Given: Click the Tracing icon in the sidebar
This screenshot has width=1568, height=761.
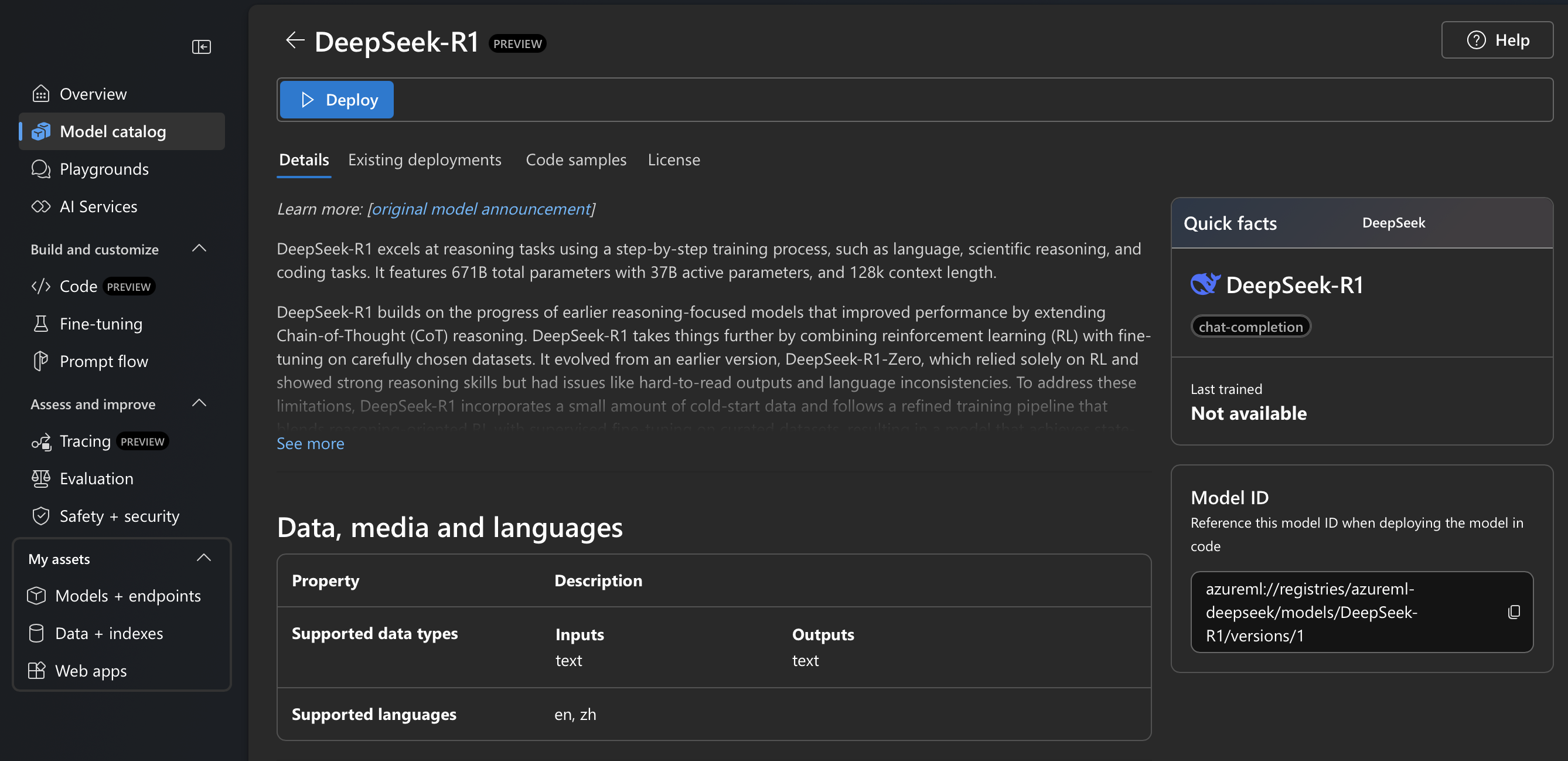Looking at the screenshot, I should (x=41, y=441).
